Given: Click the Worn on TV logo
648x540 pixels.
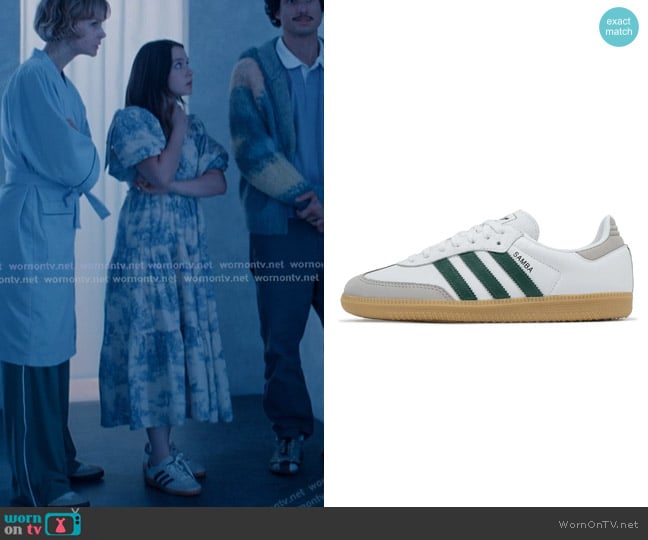Looking at the screenshot, I should click(43, 523).
